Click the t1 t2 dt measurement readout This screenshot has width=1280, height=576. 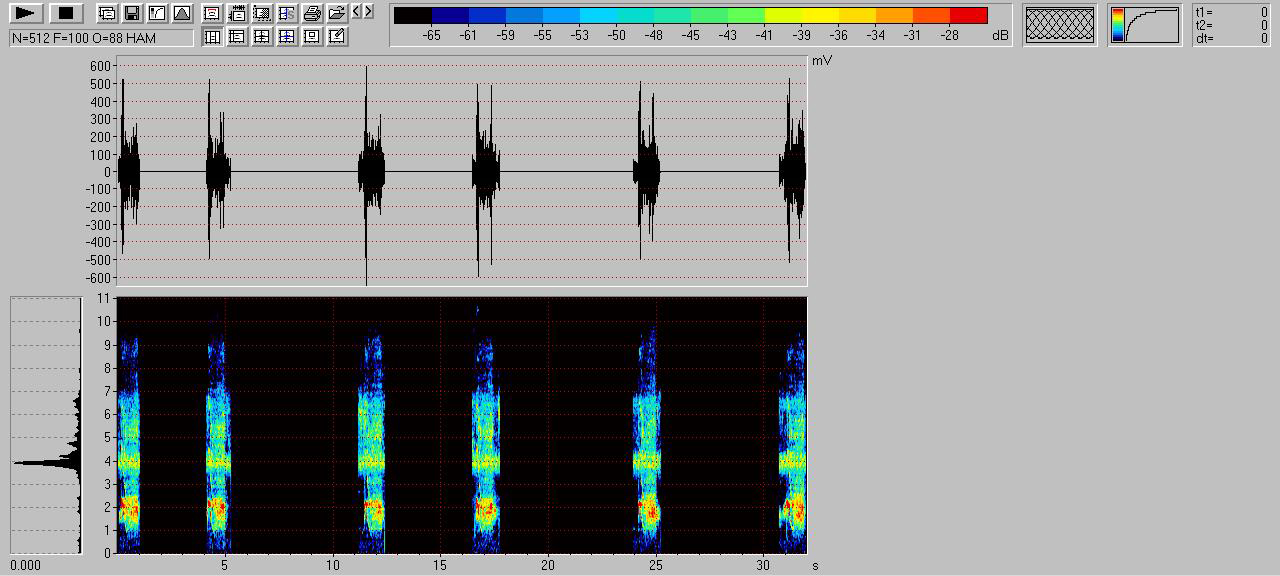pos(1231,25)
